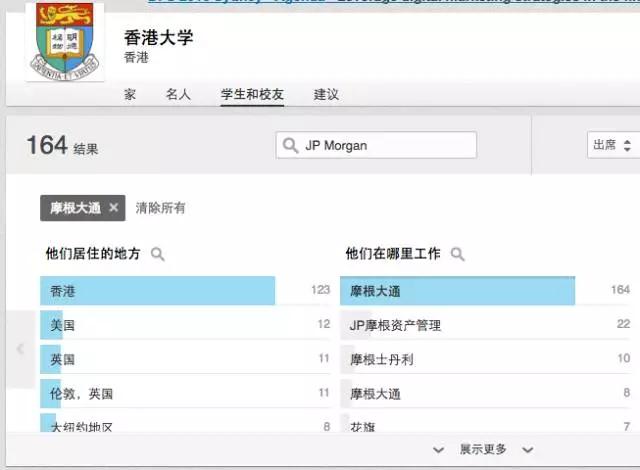Select the 学生和校友 tab
This screenshot has width=640, height=470.
point(252,95)
